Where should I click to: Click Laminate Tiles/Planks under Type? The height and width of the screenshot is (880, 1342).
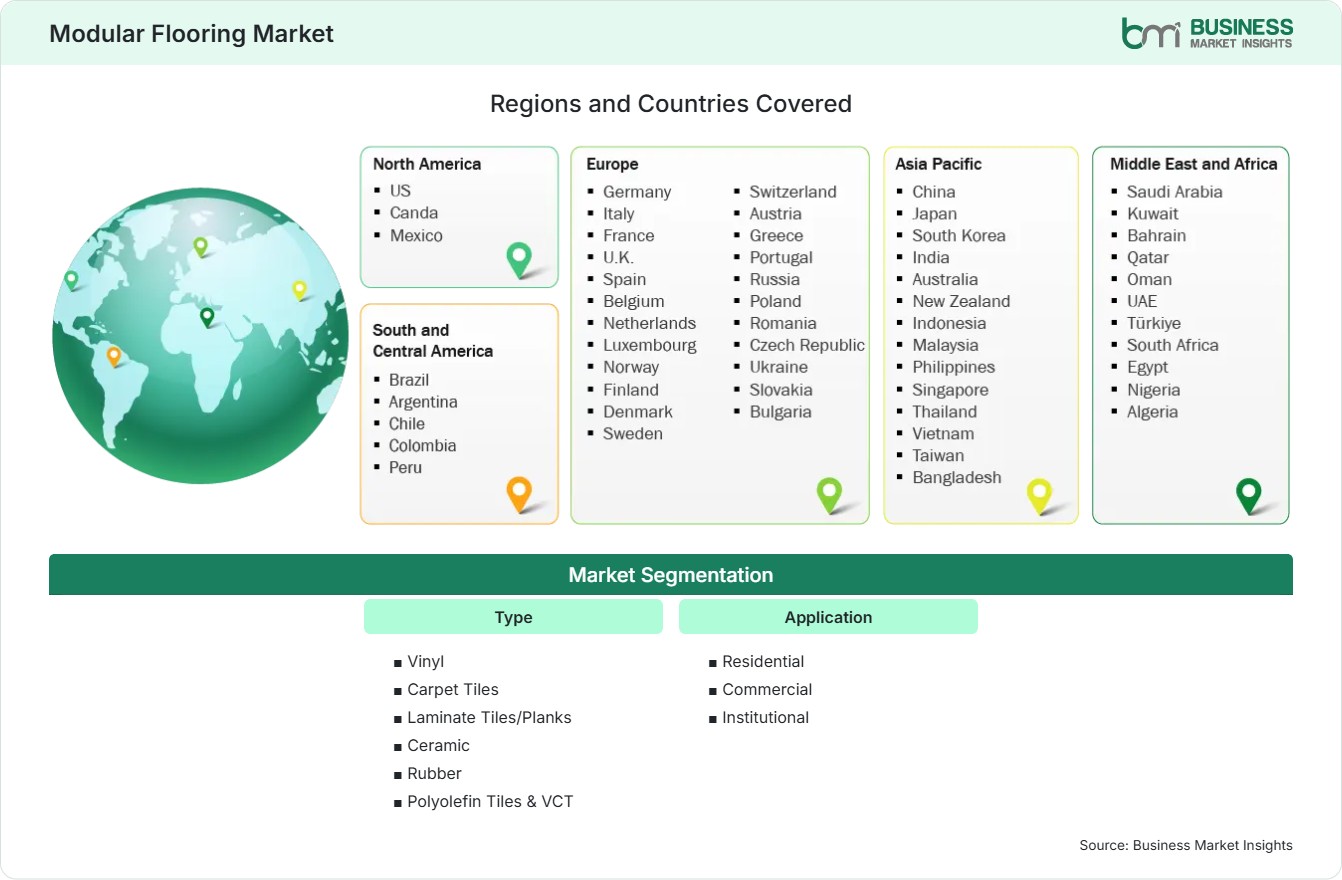click(x=489, y=718)
